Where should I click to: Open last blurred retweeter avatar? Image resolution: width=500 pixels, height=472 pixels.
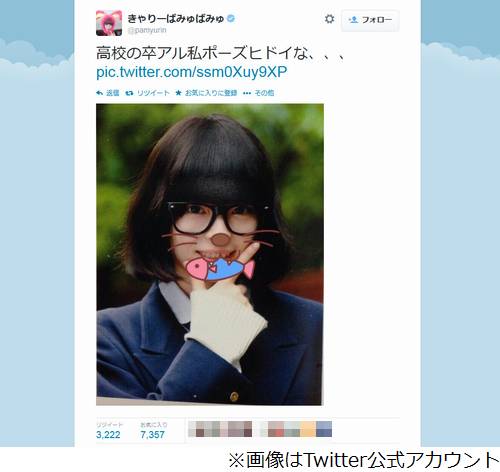click(x=324, y=429)
